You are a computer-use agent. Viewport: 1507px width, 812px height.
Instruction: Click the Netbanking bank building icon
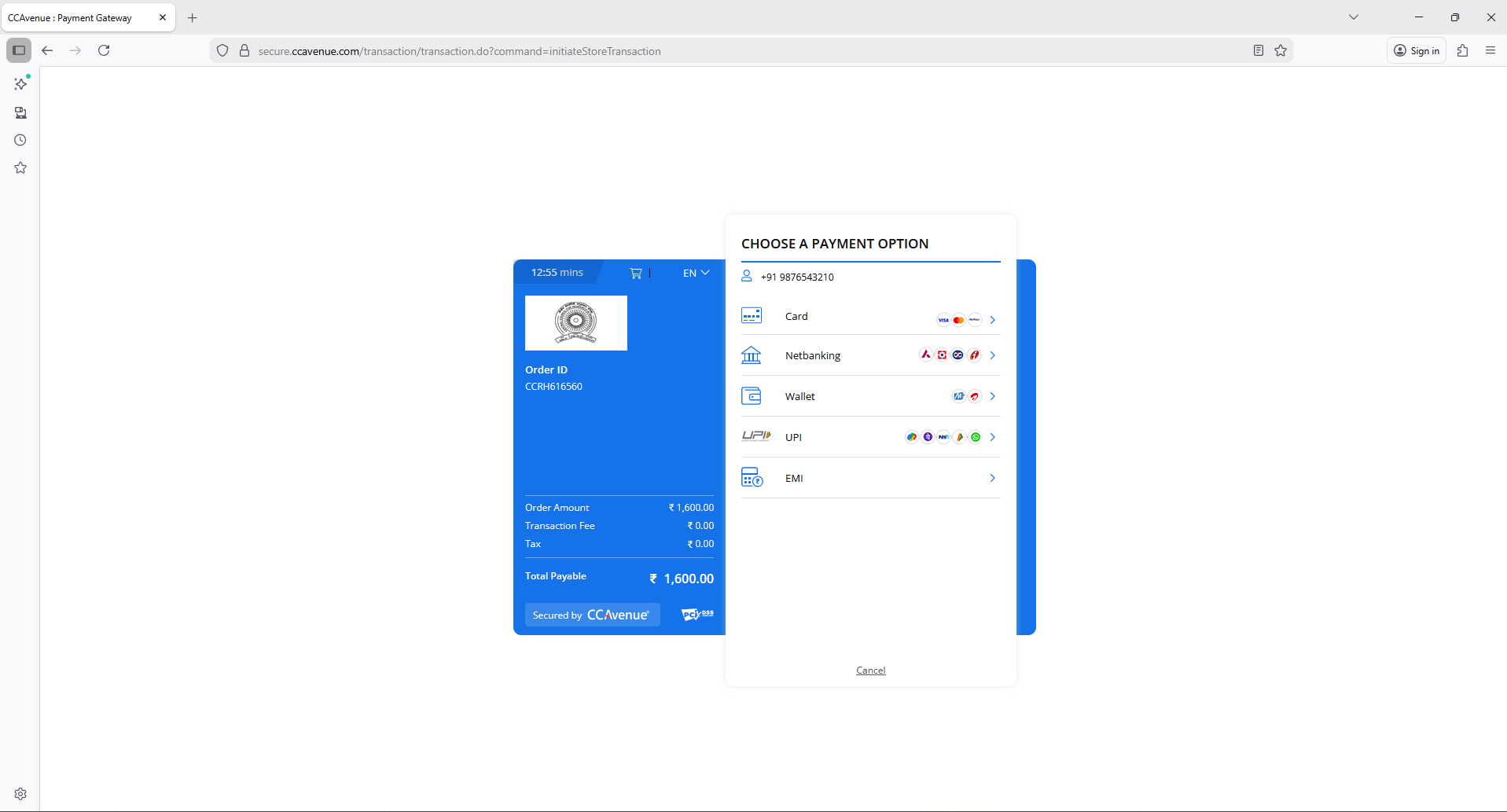click(752, 355)
